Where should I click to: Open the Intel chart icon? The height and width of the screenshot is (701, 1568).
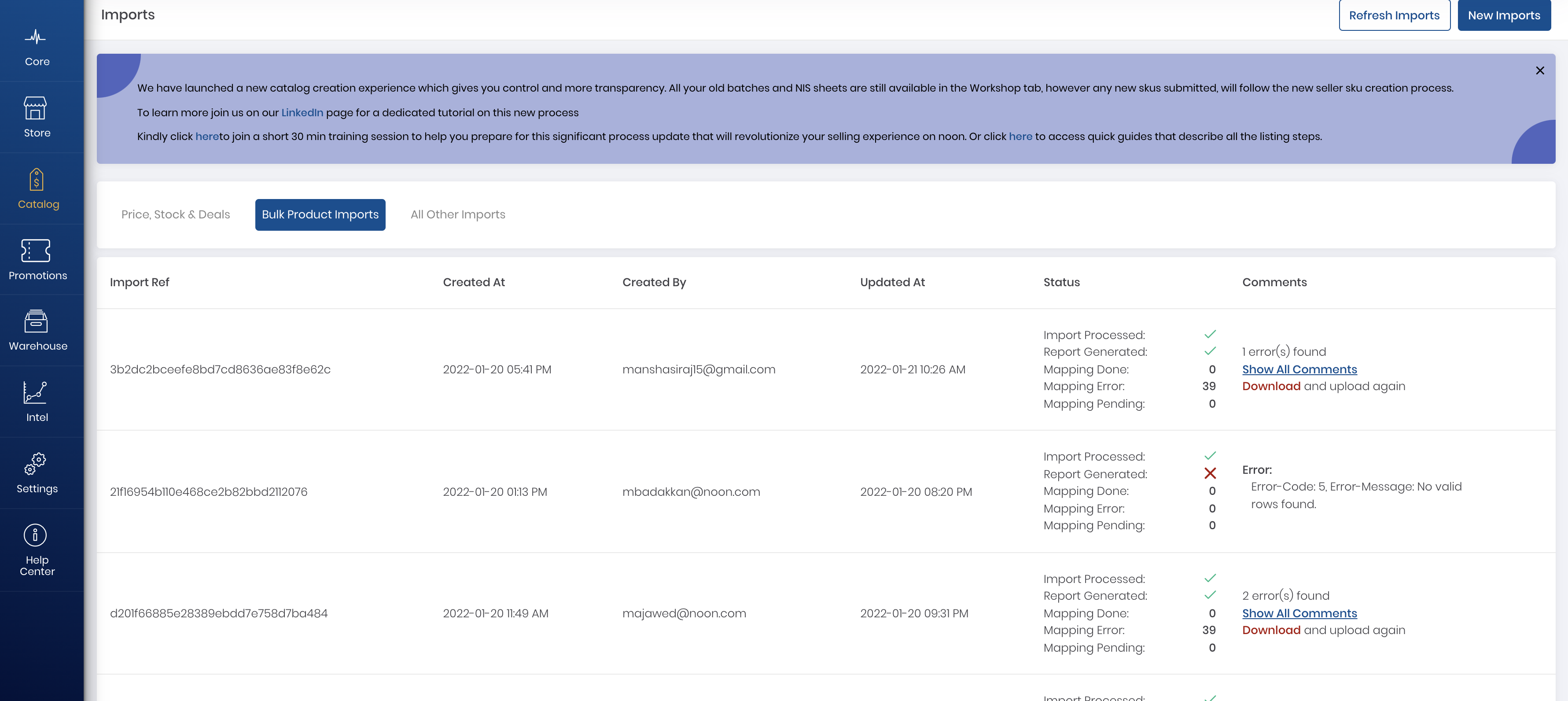35,393
